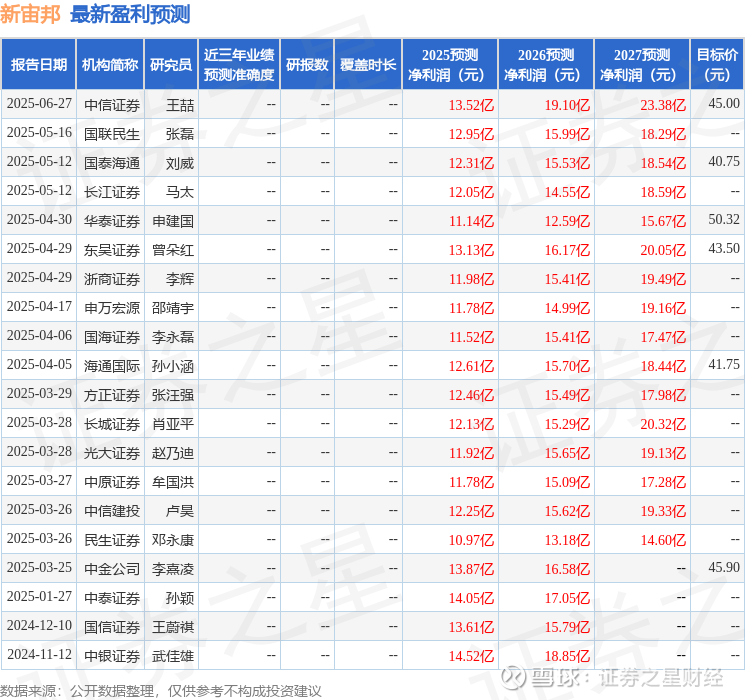Image resolution: width=745 pixels, height=700 pixels.
Task: Click the 20.32亿 forecast value
Action: [663, 424]
